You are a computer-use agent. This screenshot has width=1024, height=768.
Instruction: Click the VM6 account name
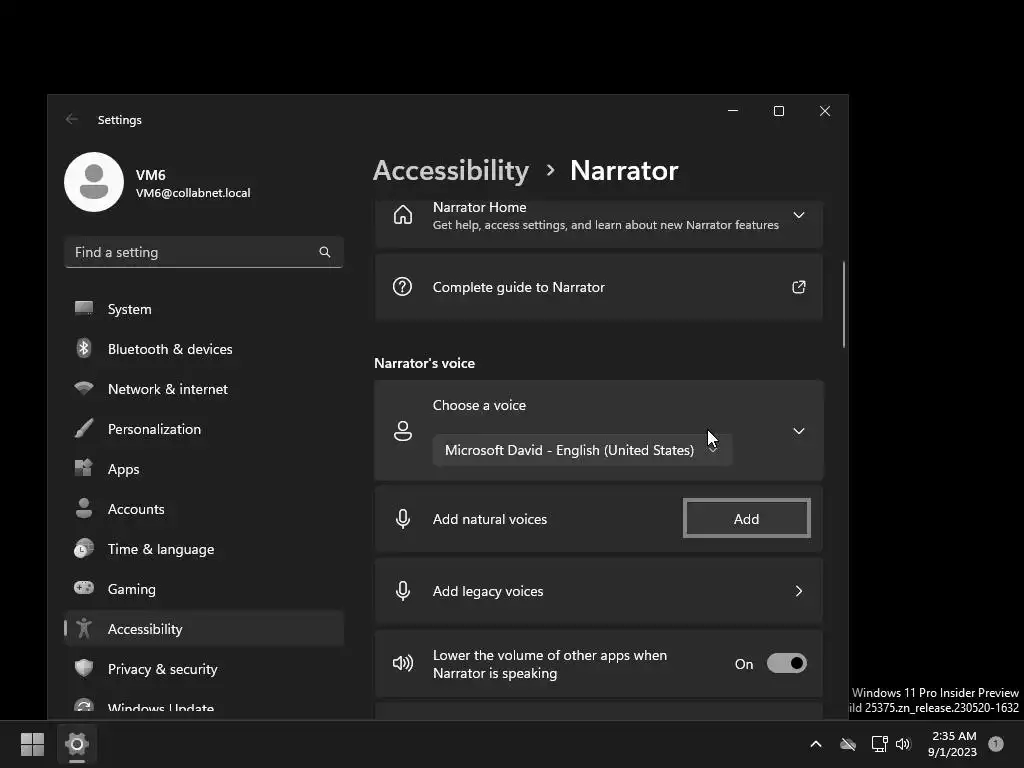pyautogui.click(x=151, y=175)
